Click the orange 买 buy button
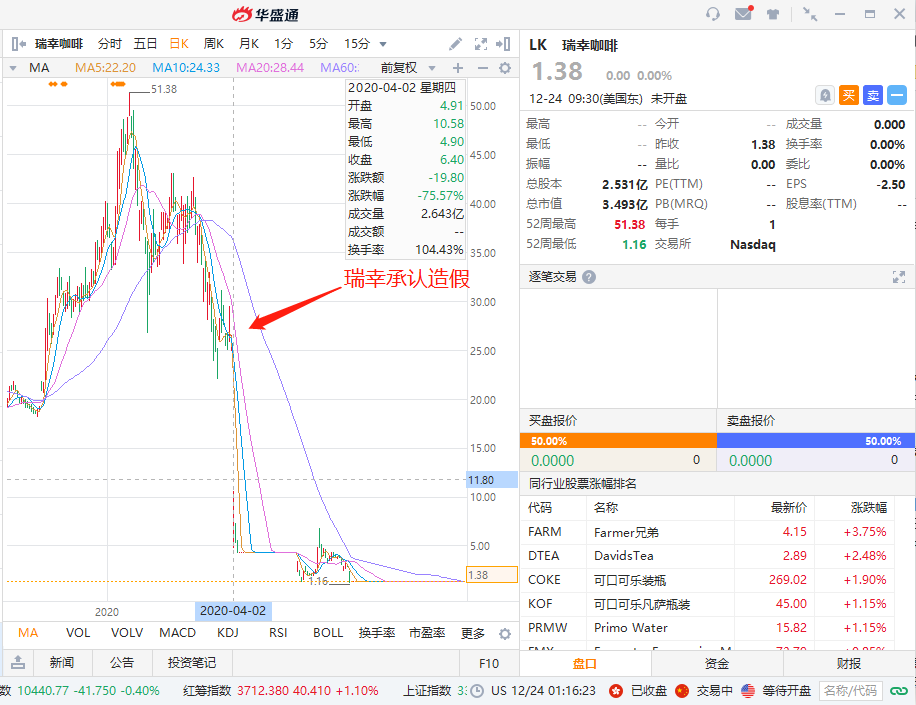The height and width of the screenshot is (705, 916). [849, 95]
